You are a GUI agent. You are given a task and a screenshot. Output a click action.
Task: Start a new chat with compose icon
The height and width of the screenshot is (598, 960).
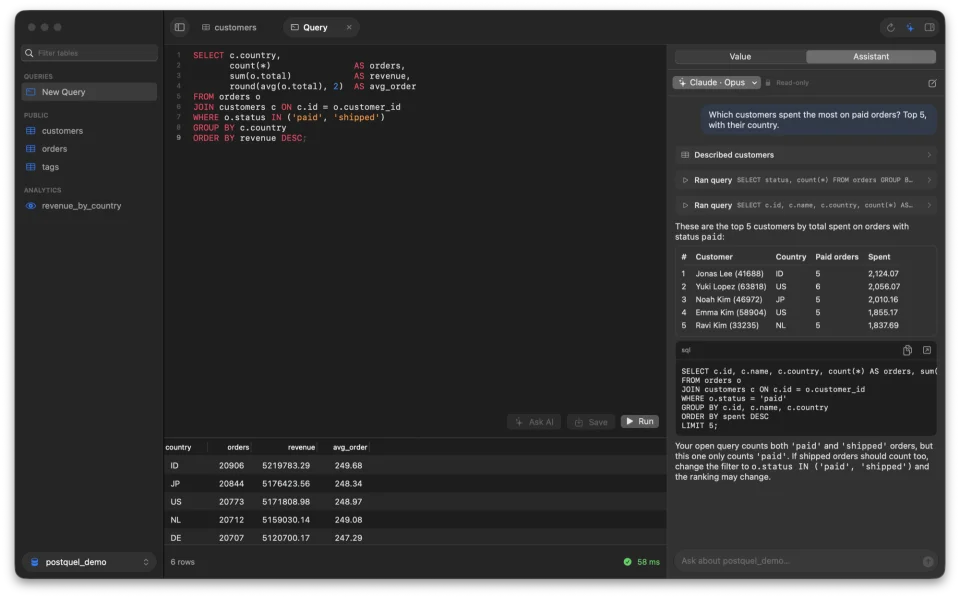point(932,83)
